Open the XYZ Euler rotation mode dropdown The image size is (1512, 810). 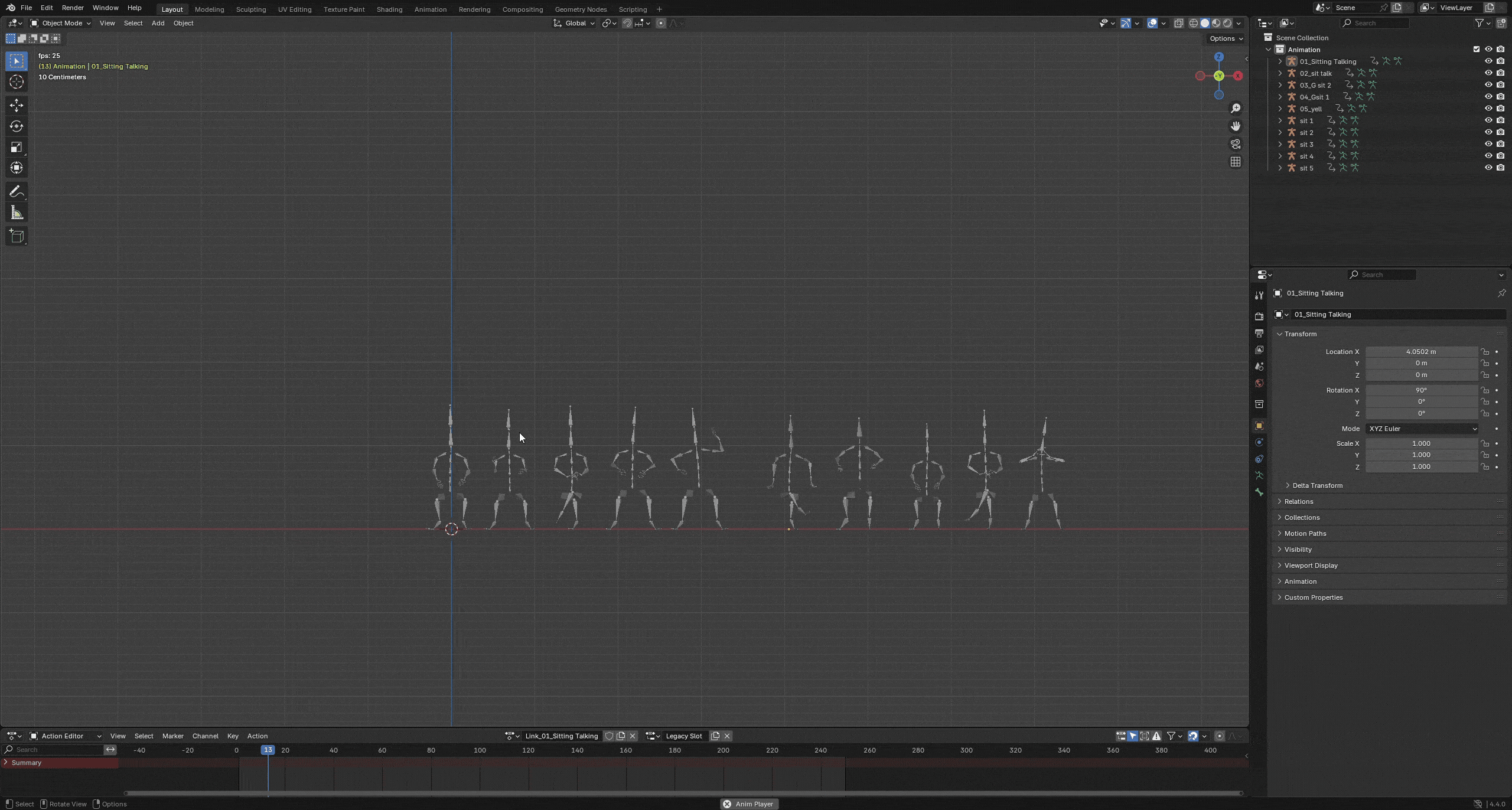1421,429
